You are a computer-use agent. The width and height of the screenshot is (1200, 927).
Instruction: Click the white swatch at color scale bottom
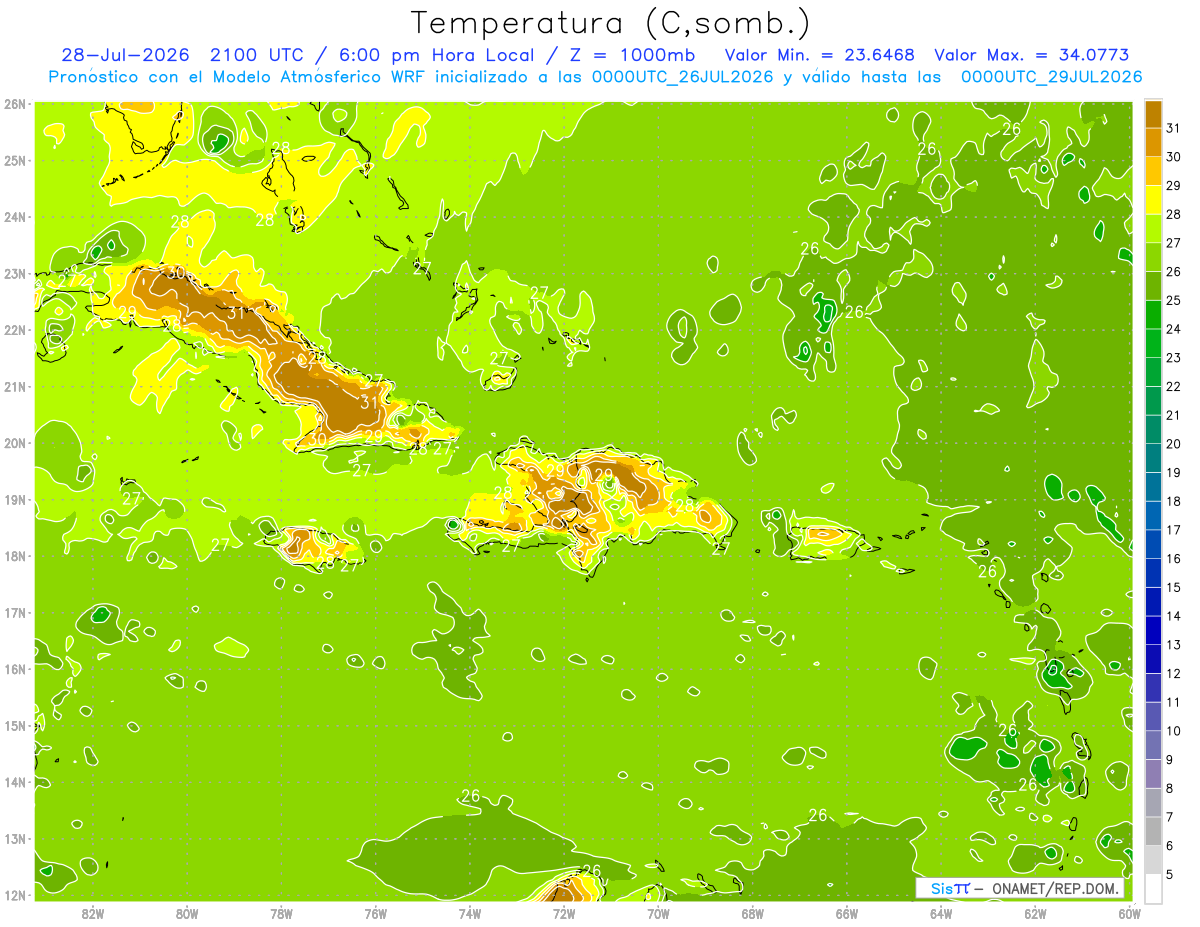pos(1153,889)
